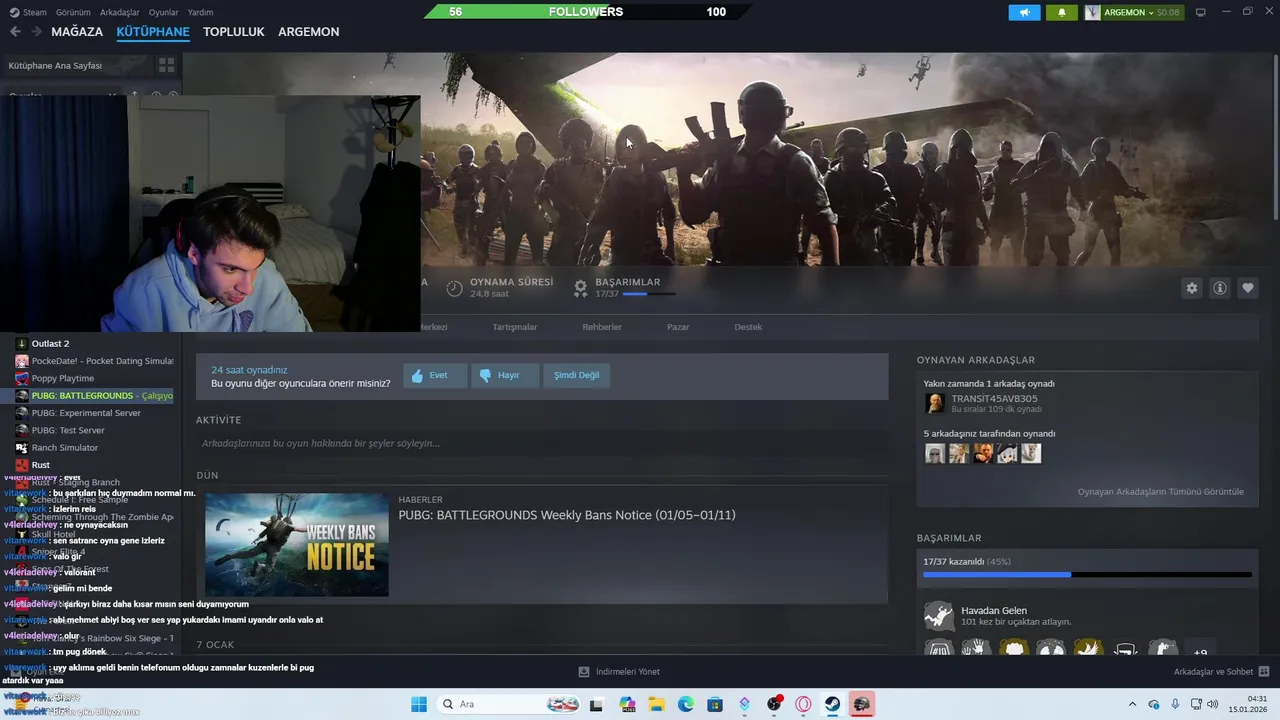Image resolution: width=1280 pixels, height=720 pixels.
Task: Go to KÜTÜPHANE tab
Action: point(153,32)
